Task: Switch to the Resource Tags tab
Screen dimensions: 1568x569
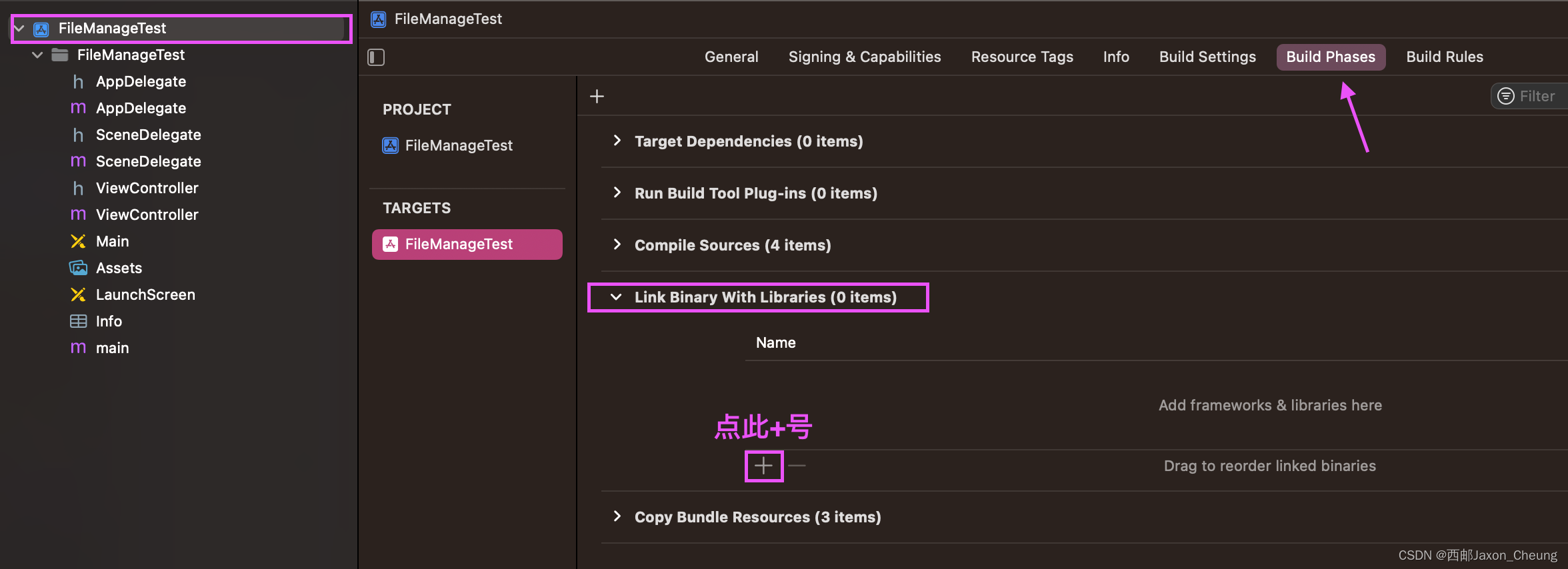Action: (1022, 57)
